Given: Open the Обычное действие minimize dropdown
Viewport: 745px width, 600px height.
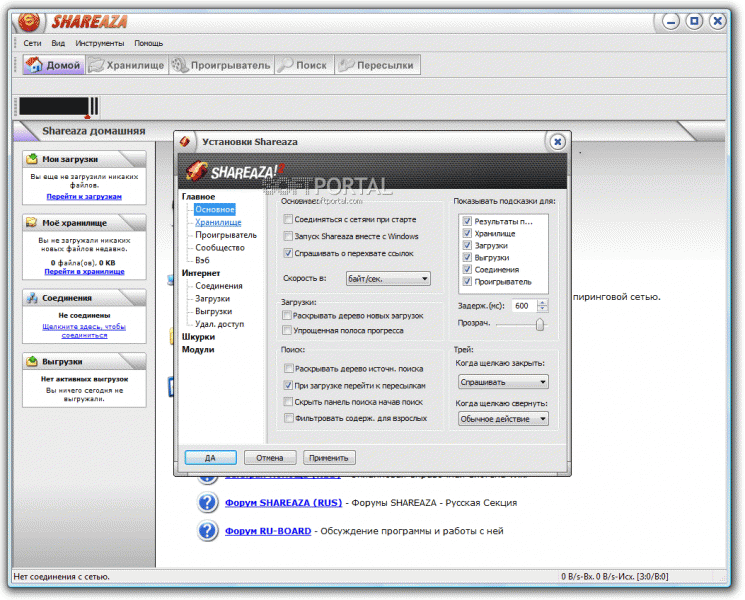Looking at the screenshot, I should (503, 419).
